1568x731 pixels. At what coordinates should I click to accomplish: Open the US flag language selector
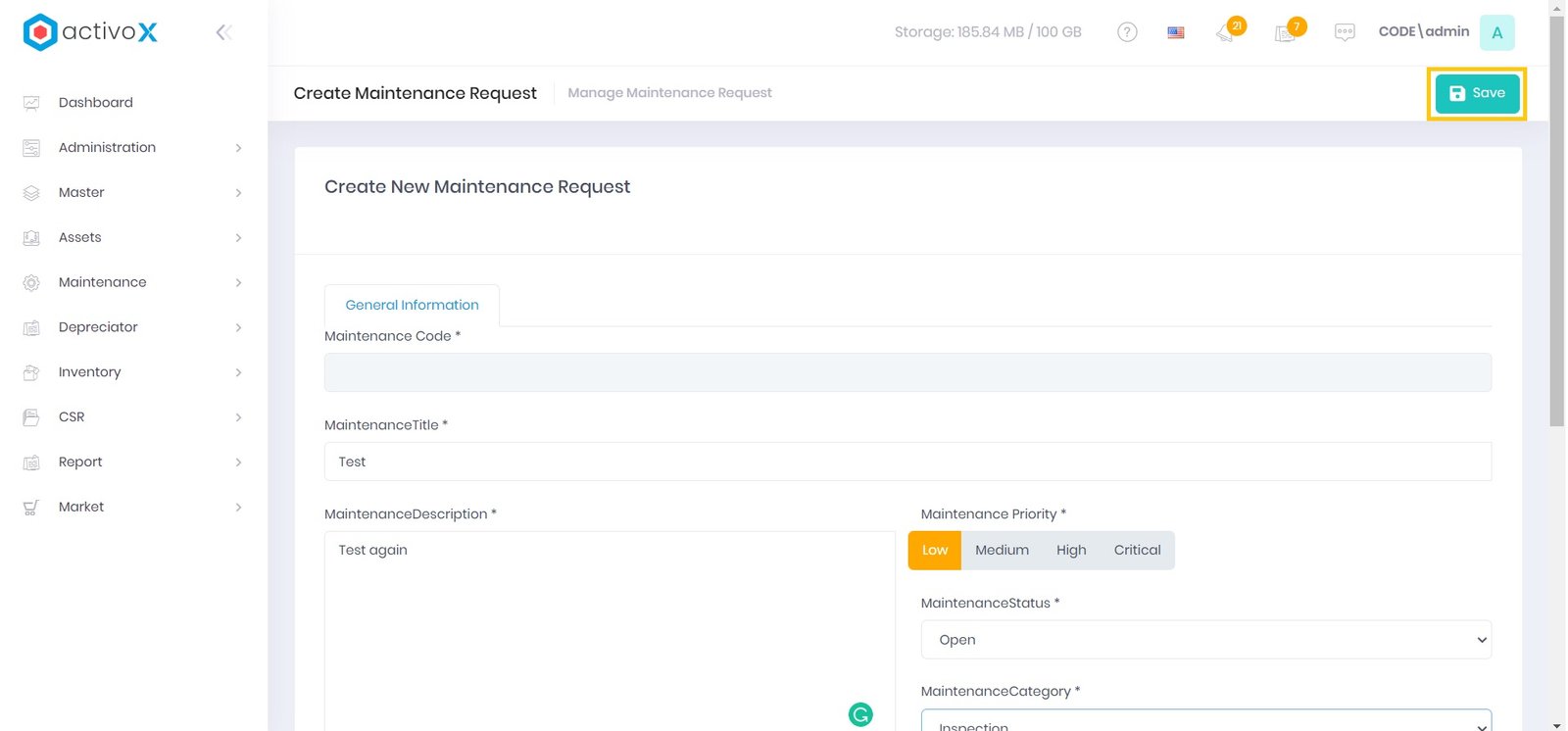(1176, 32)
